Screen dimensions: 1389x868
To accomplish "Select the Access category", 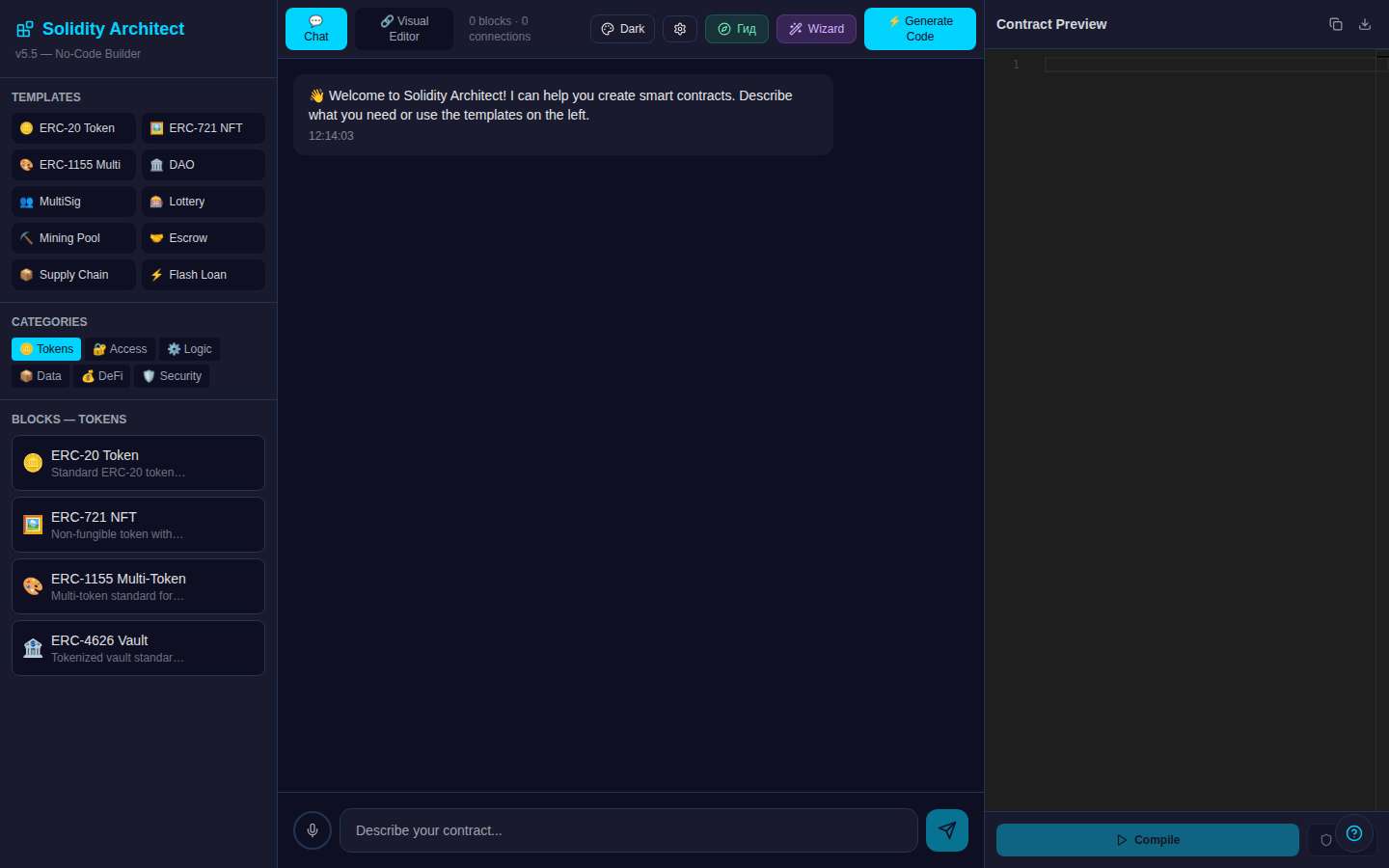I will click(x=121, y=349).
